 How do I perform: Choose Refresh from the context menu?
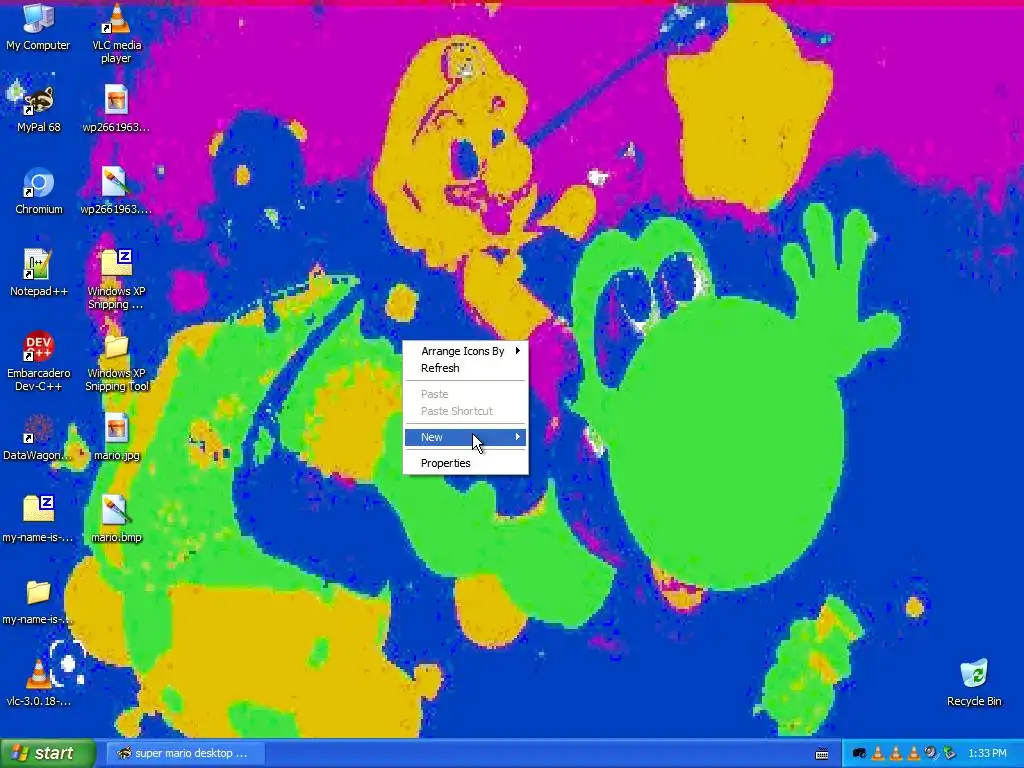[465, 368]
